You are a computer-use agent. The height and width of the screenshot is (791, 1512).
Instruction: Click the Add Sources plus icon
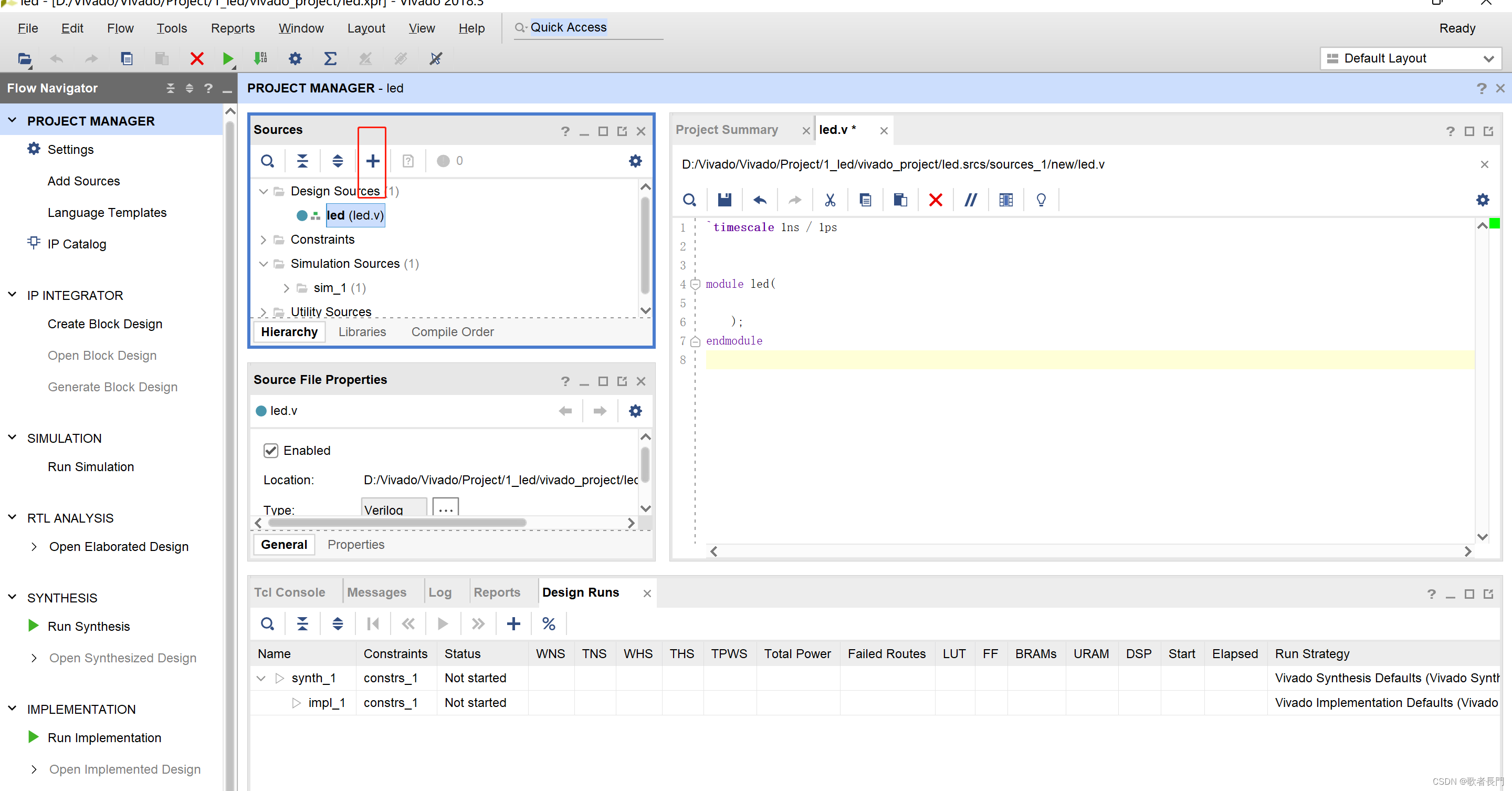tap(372, 161)
